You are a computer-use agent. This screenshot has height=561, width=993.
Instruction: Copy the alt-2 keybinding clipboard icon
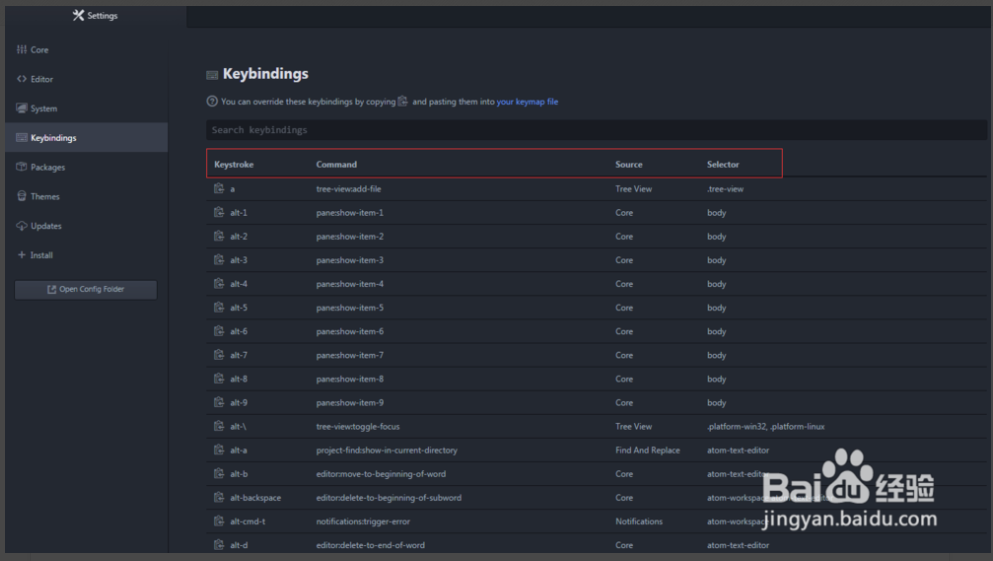coord(218,236)
